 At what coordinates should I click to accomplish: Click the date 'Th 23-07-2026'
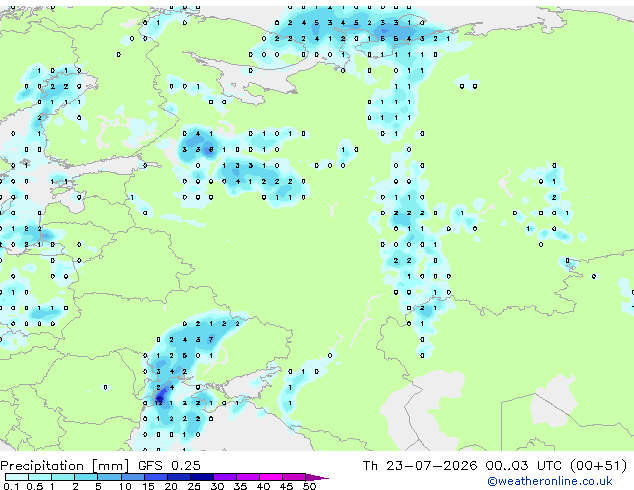click(420, 466)
